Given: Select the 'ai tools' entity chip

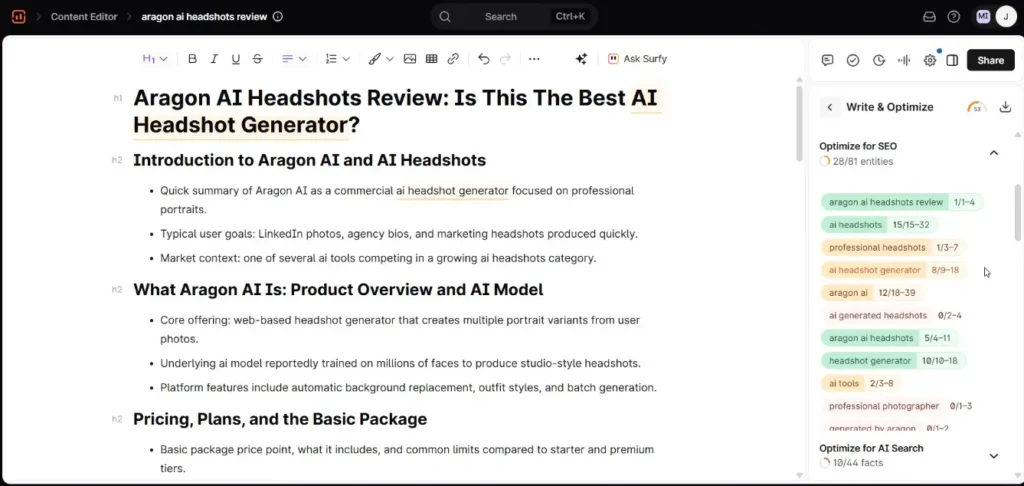Looking at the screenshot, I should 861,383.
